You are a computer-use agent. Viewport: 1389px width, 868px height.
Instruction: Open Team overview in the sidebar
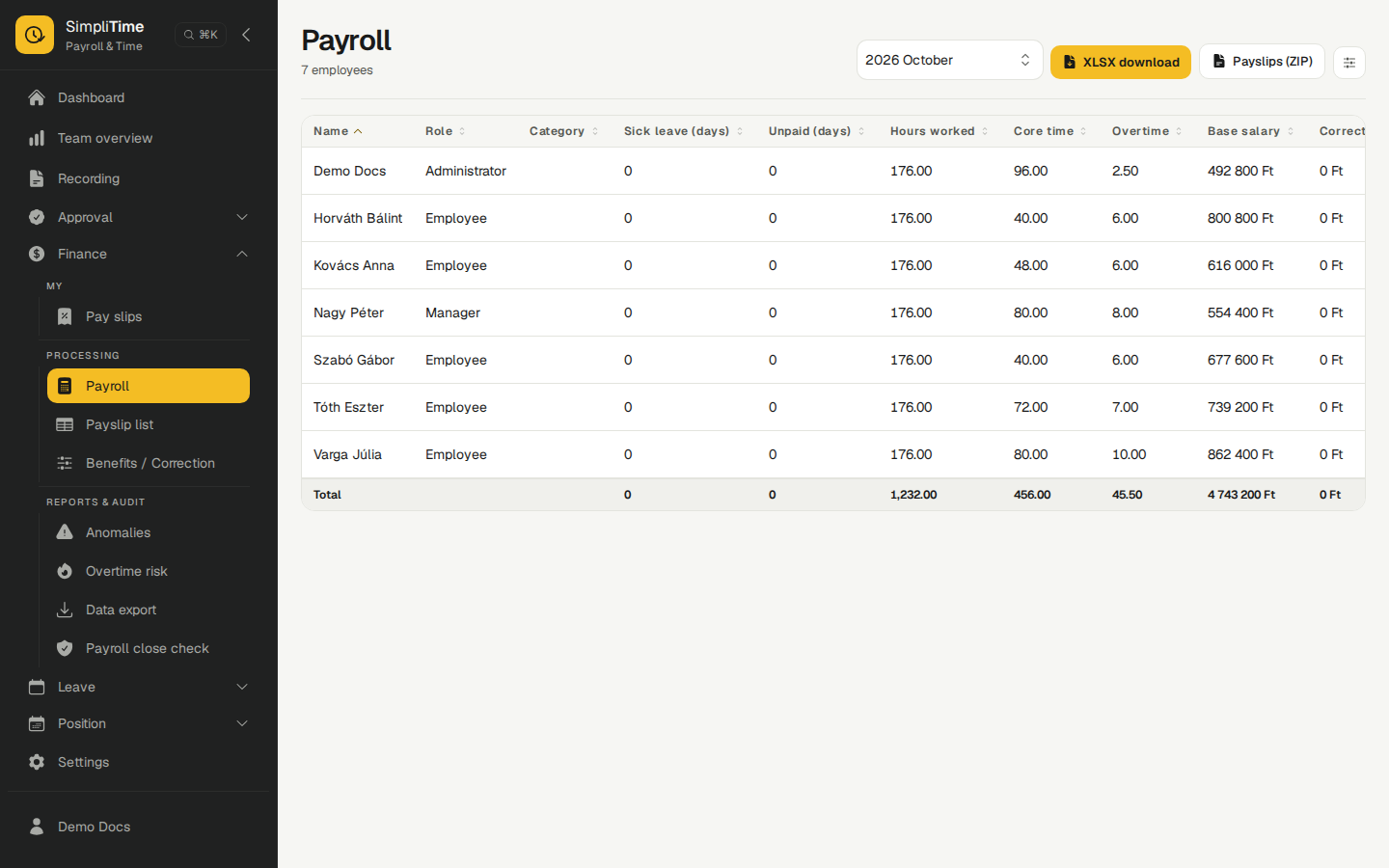[139, 138]
